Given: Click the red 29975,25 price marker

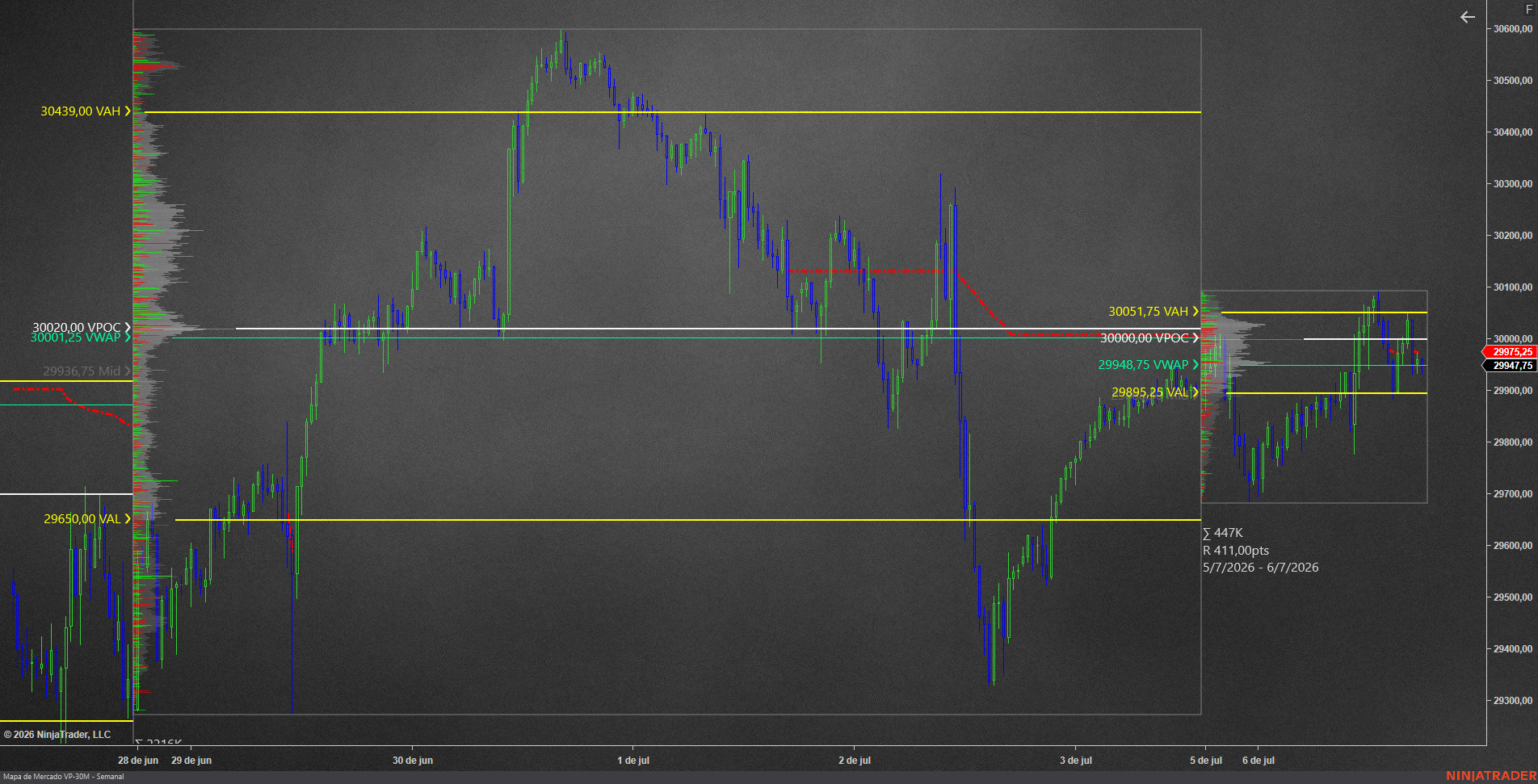Looking at the screenshot, I should coord(1509,352).
